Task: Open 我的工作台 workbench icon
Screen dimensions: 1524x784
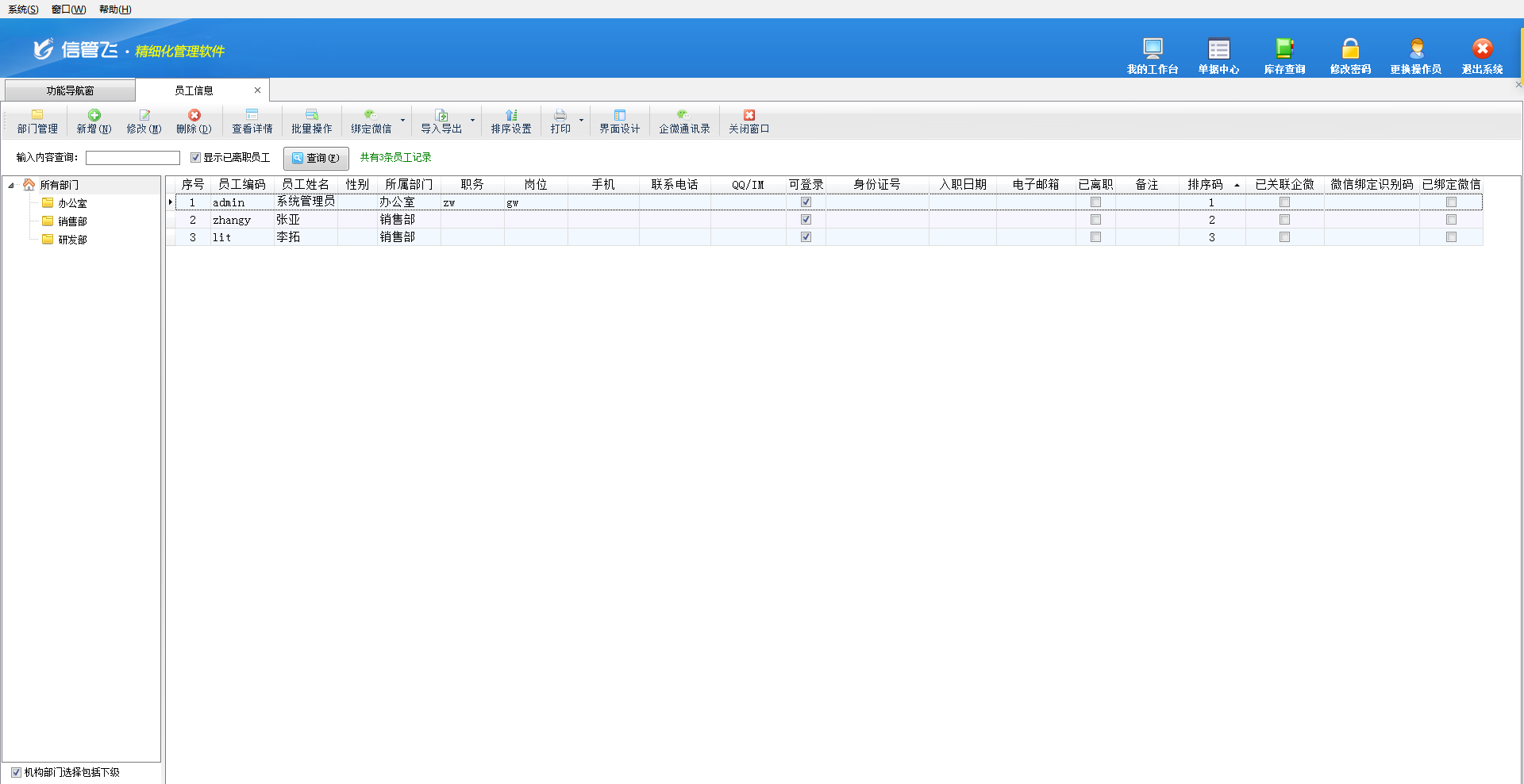Action: 1153,49
